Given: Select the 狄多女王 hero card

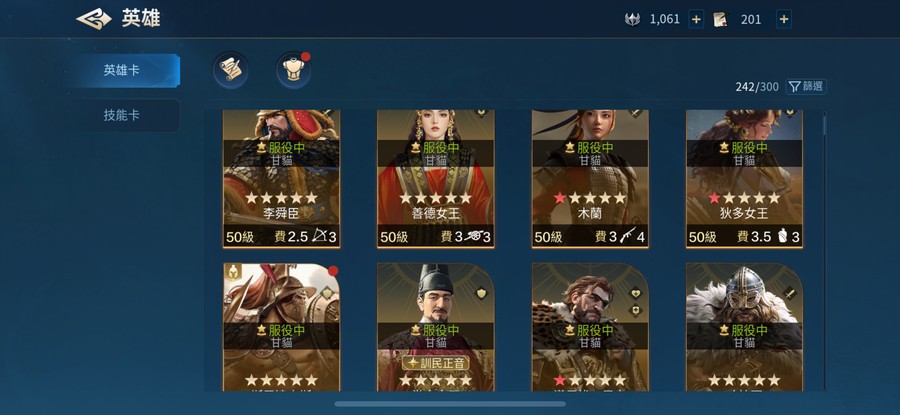Looking at the screenshot, I should point(744,179).
